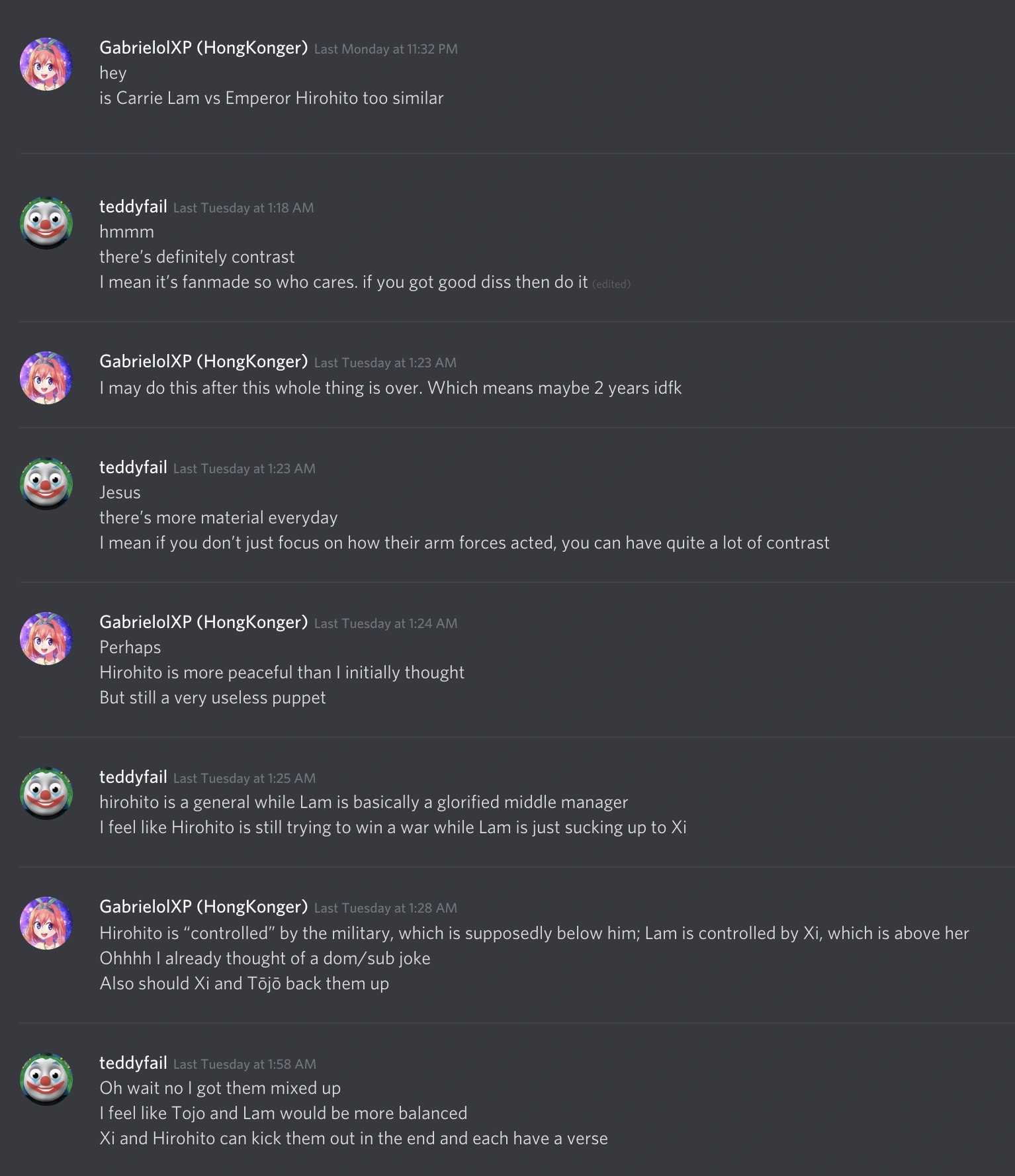
Task: Open teddyfail avatar by "glorified middle manager" message
Action: pyautogui.click(x=46, y=793)
